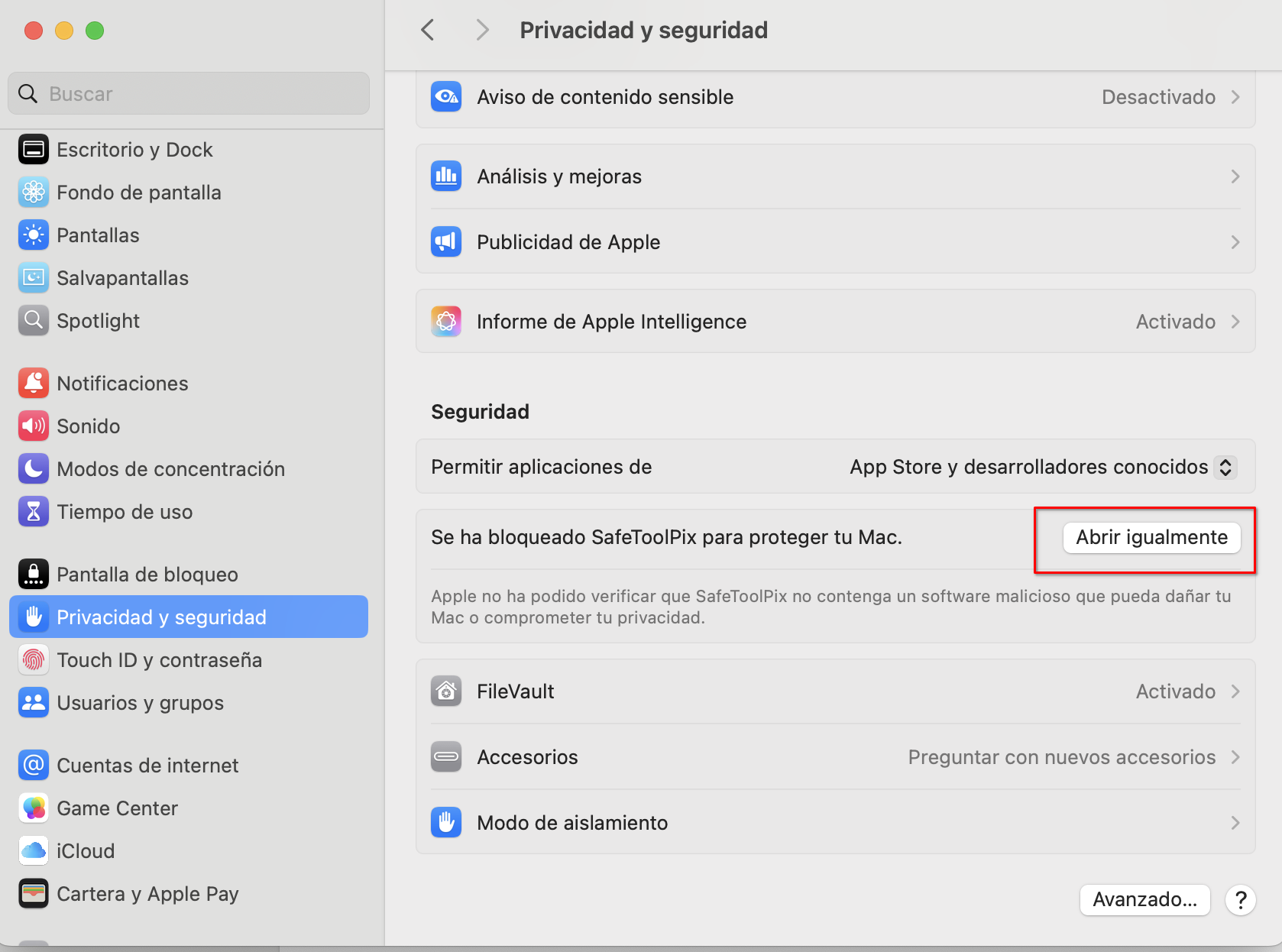This screenshot has height=952, width=1282.
Task: Click the Publicidad de Apple megaphone icon
Action: [x=446, y=241]
